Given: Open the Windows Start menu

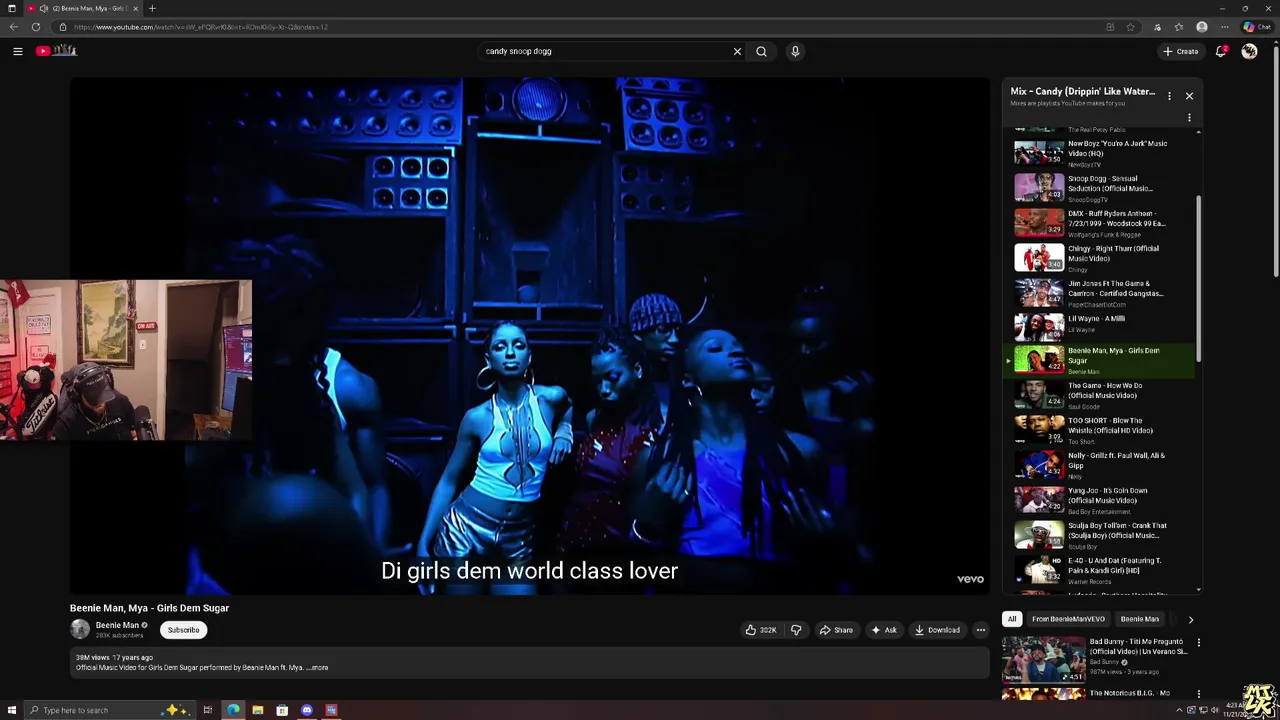Looking at the screenshot, I should tap(11, 710).
